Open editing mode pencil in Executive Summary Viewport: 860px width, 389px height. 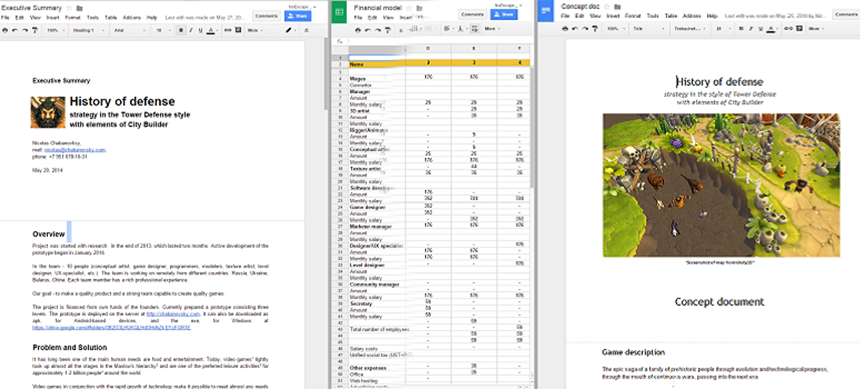pyautogui.click(x=291, y=30)
